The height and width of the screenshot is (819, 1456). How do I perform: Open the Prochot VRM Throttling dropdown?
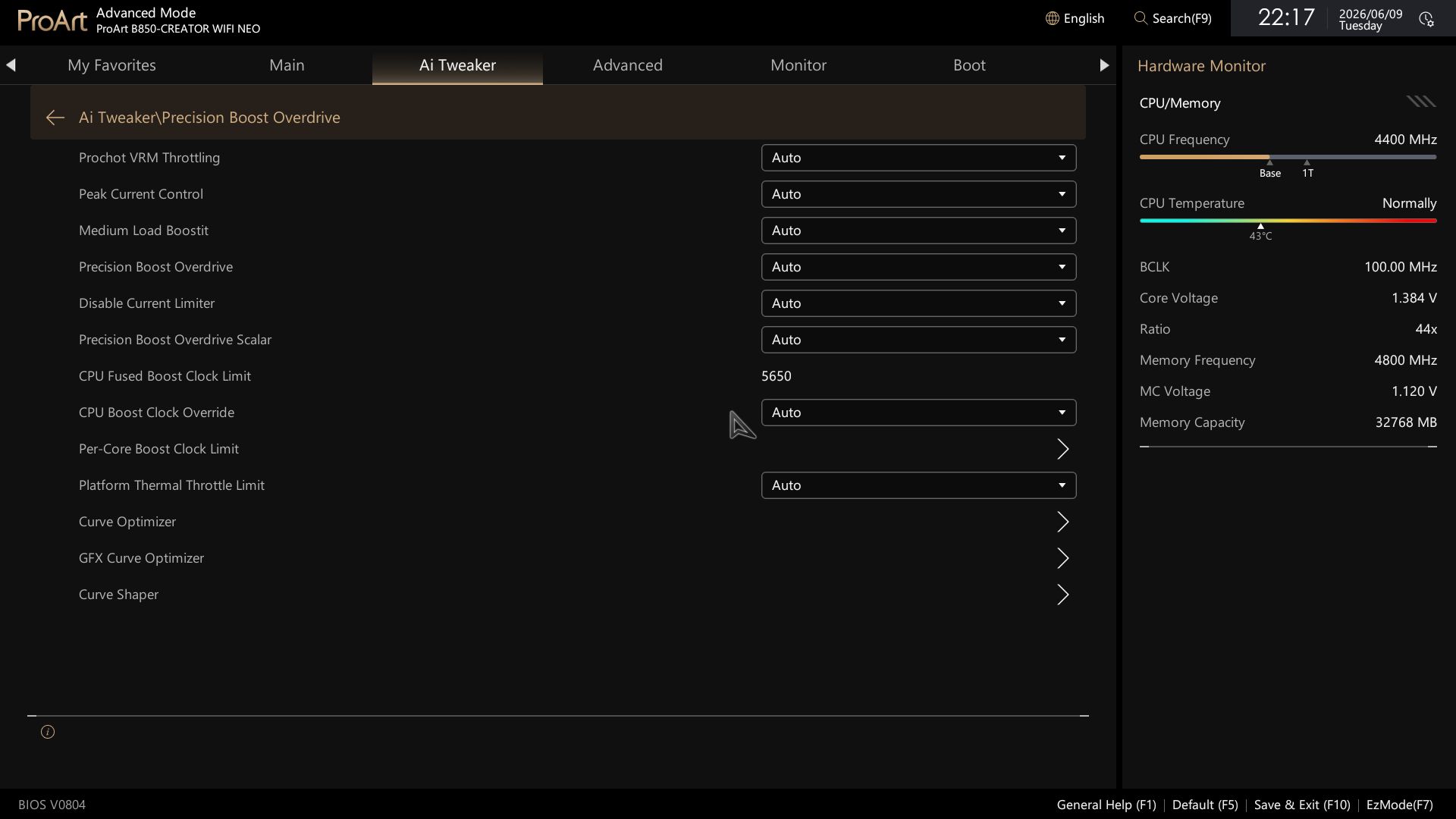pyautogui.click(x=918, y=158)
